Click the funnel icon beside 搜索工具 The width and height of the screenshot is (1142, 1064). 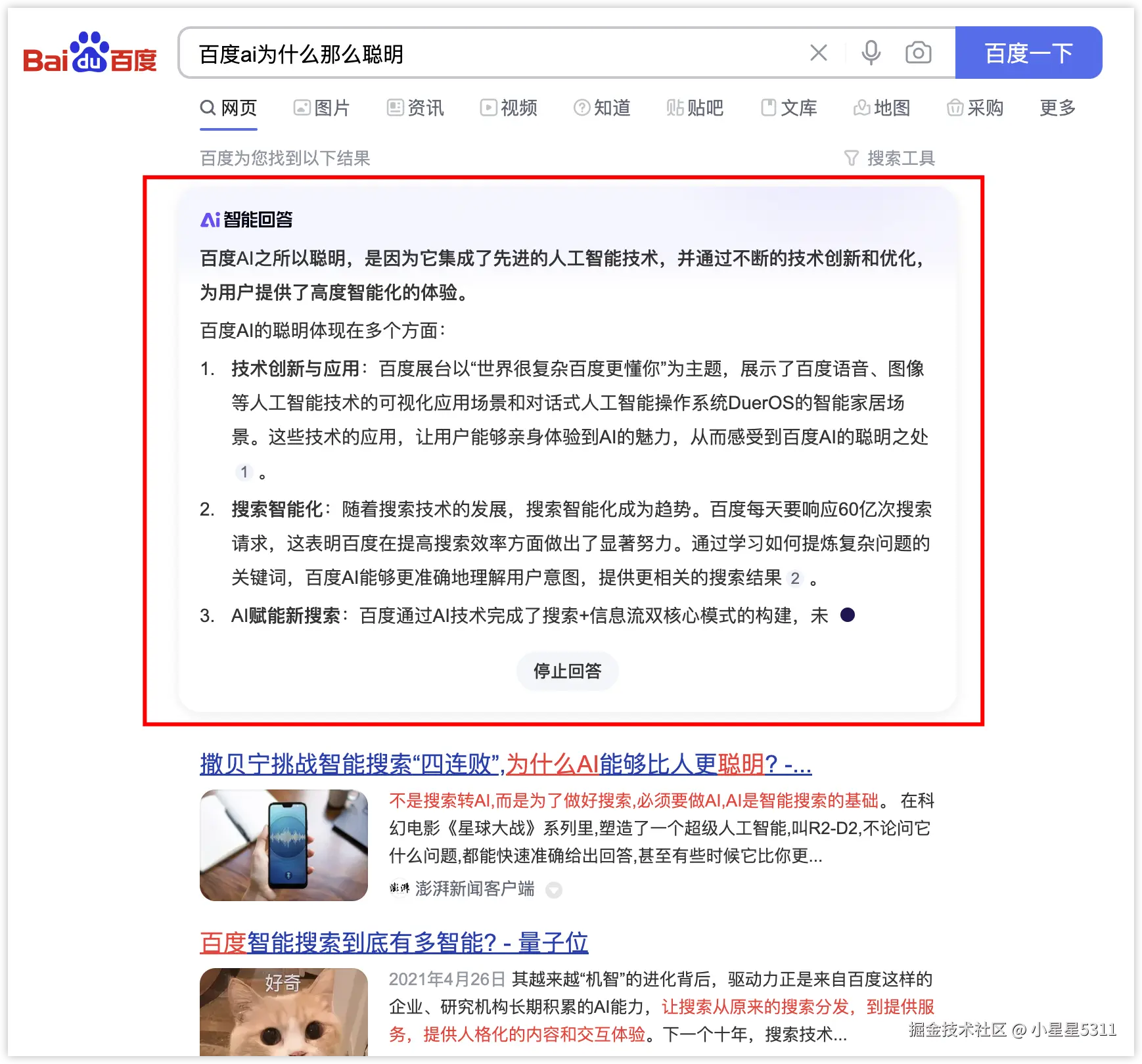(852, 158)
